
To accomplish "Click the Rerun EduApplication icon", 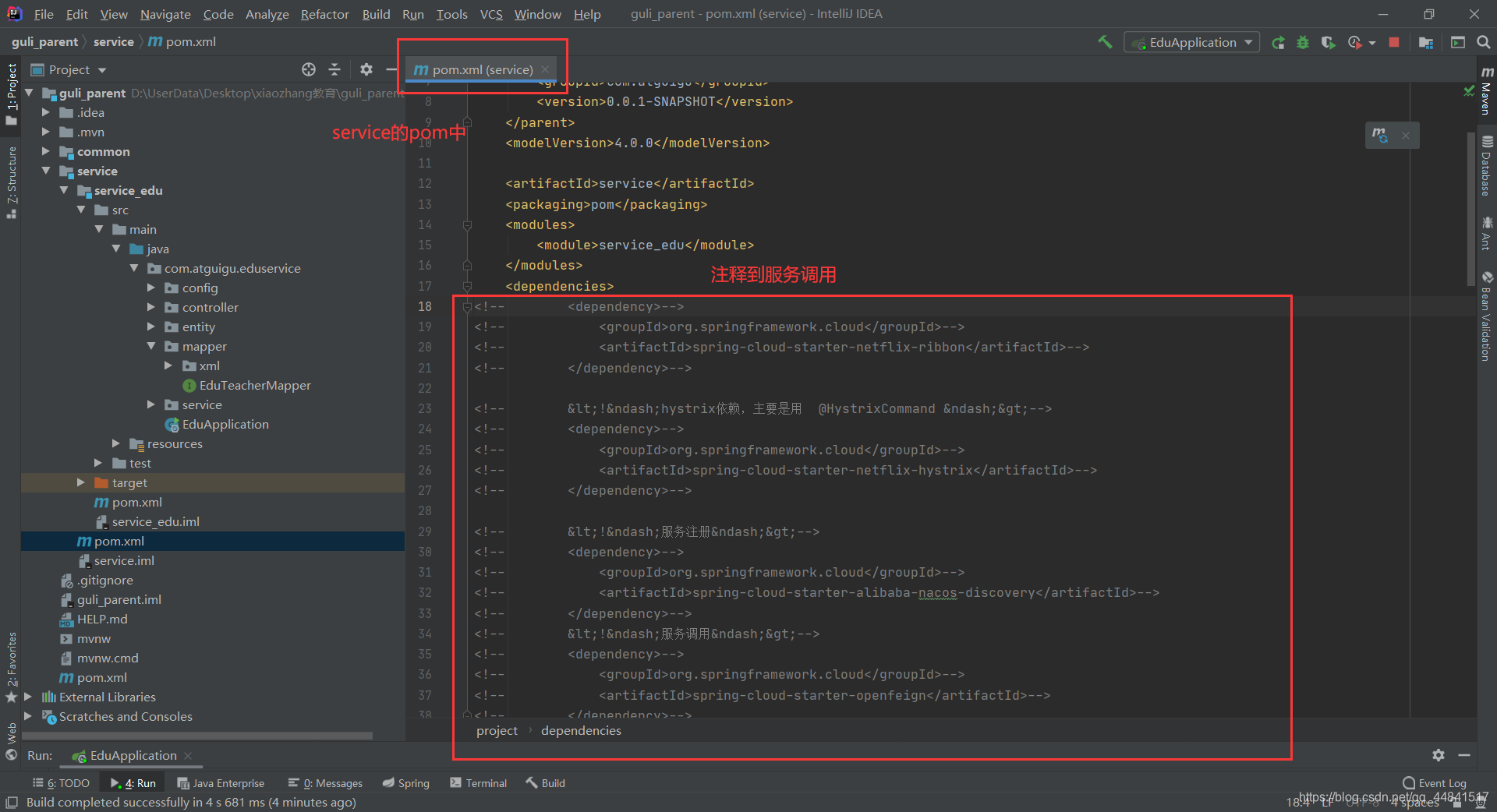I will 1278,43.
